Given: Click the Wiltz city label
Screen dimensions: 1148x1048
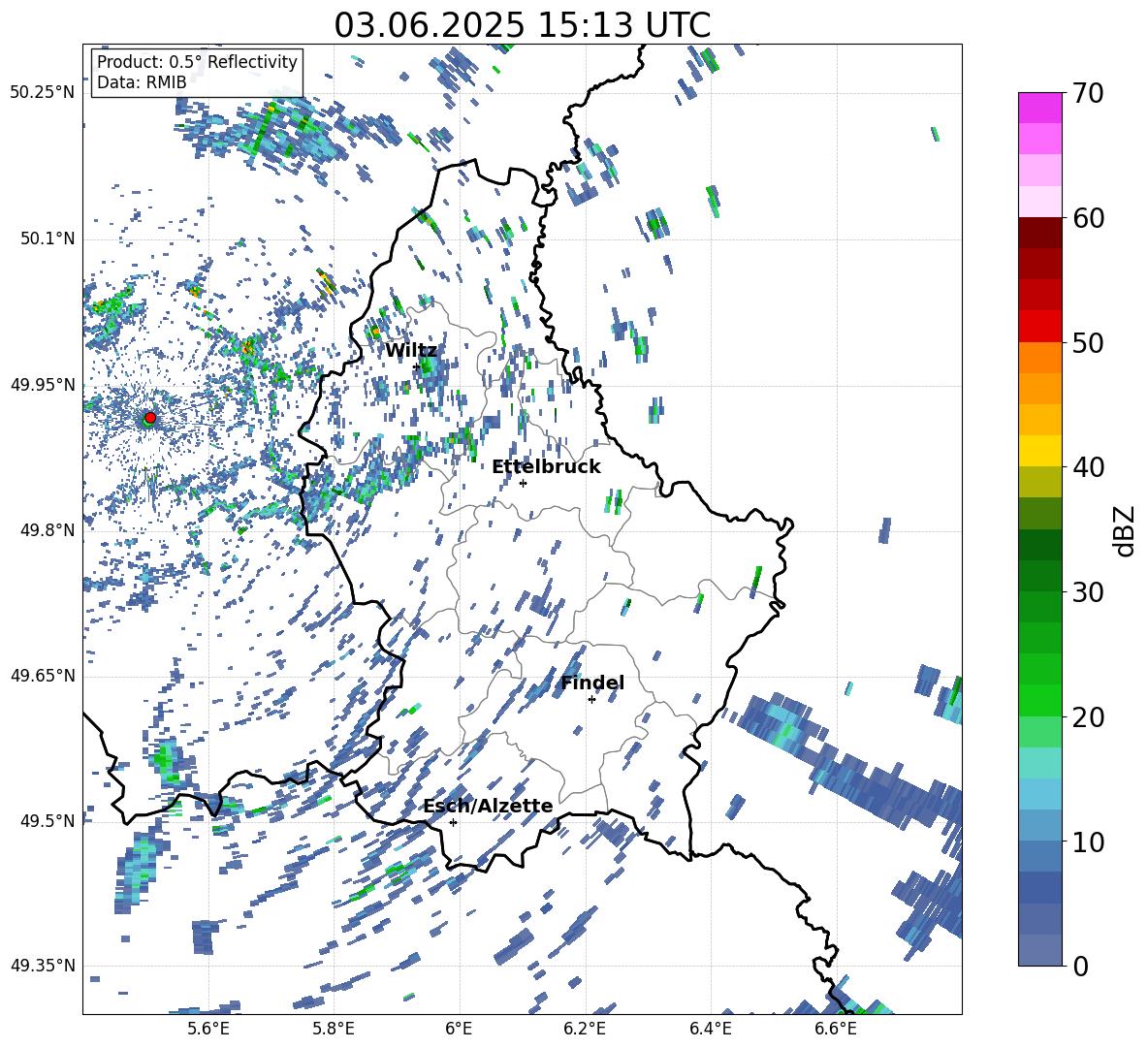Looking at the screenshot, I should pyautogui.click(x=411, y=351).
